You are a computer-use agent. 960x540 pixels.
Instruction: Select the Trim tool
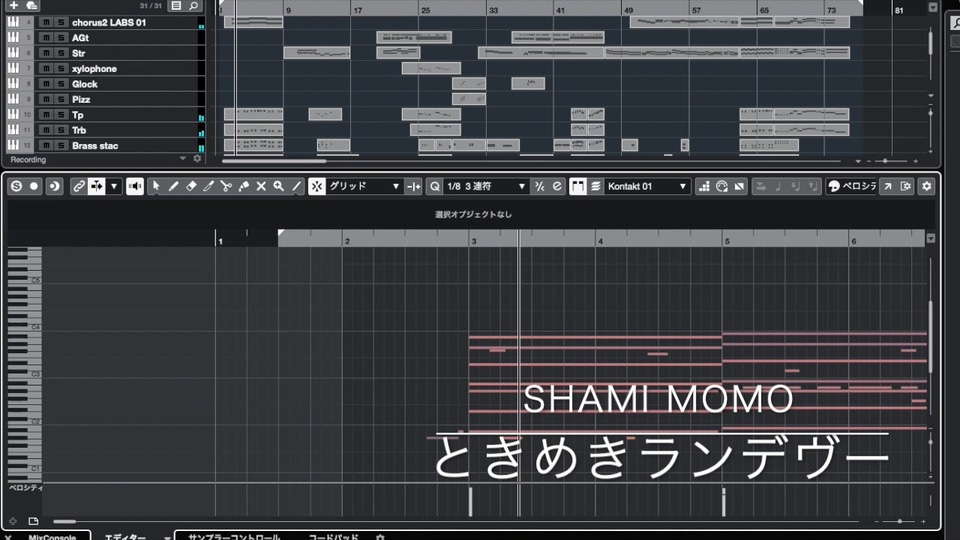point(208,186)
